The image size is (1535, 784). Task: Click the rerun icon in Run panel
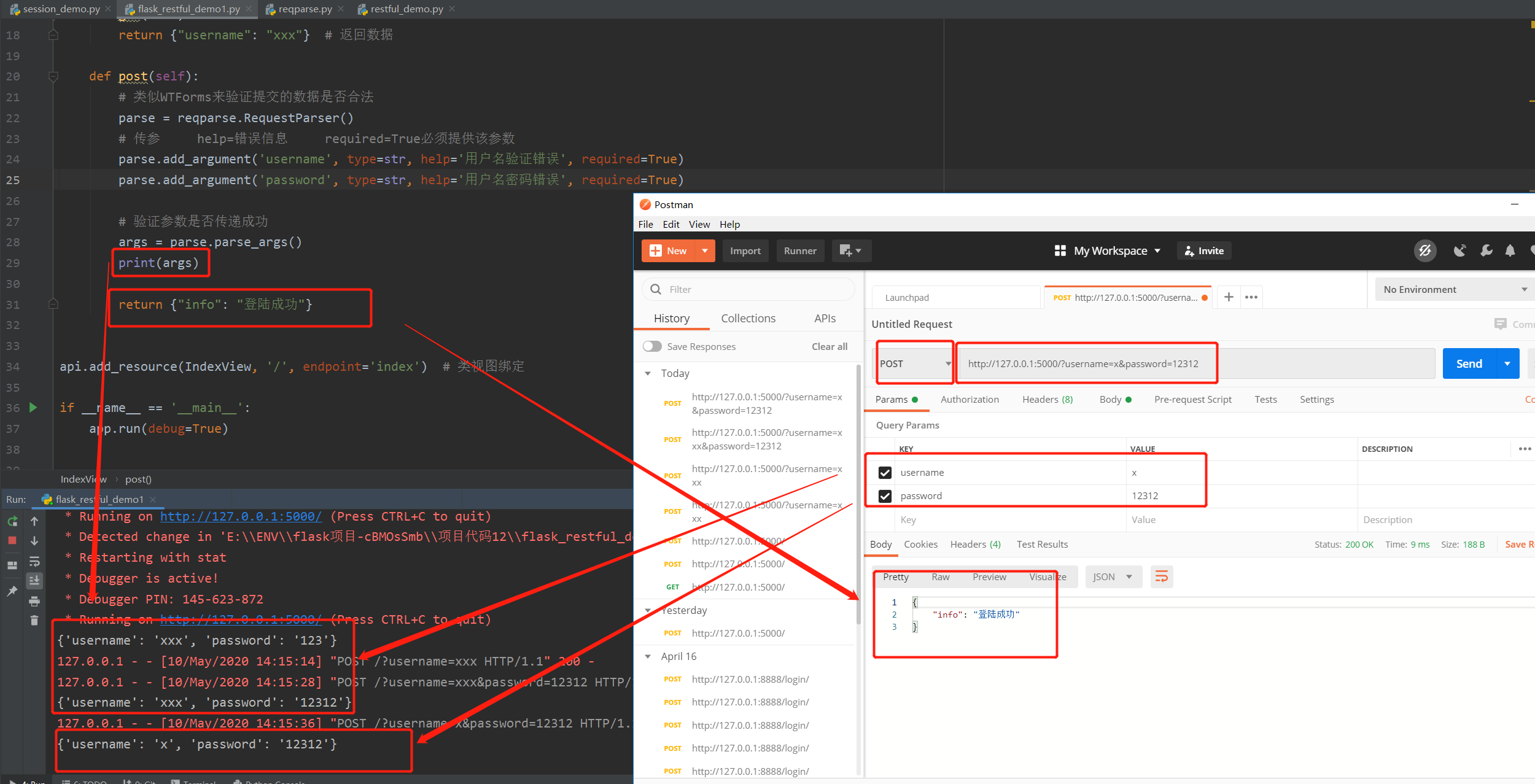tap(12, 521)
